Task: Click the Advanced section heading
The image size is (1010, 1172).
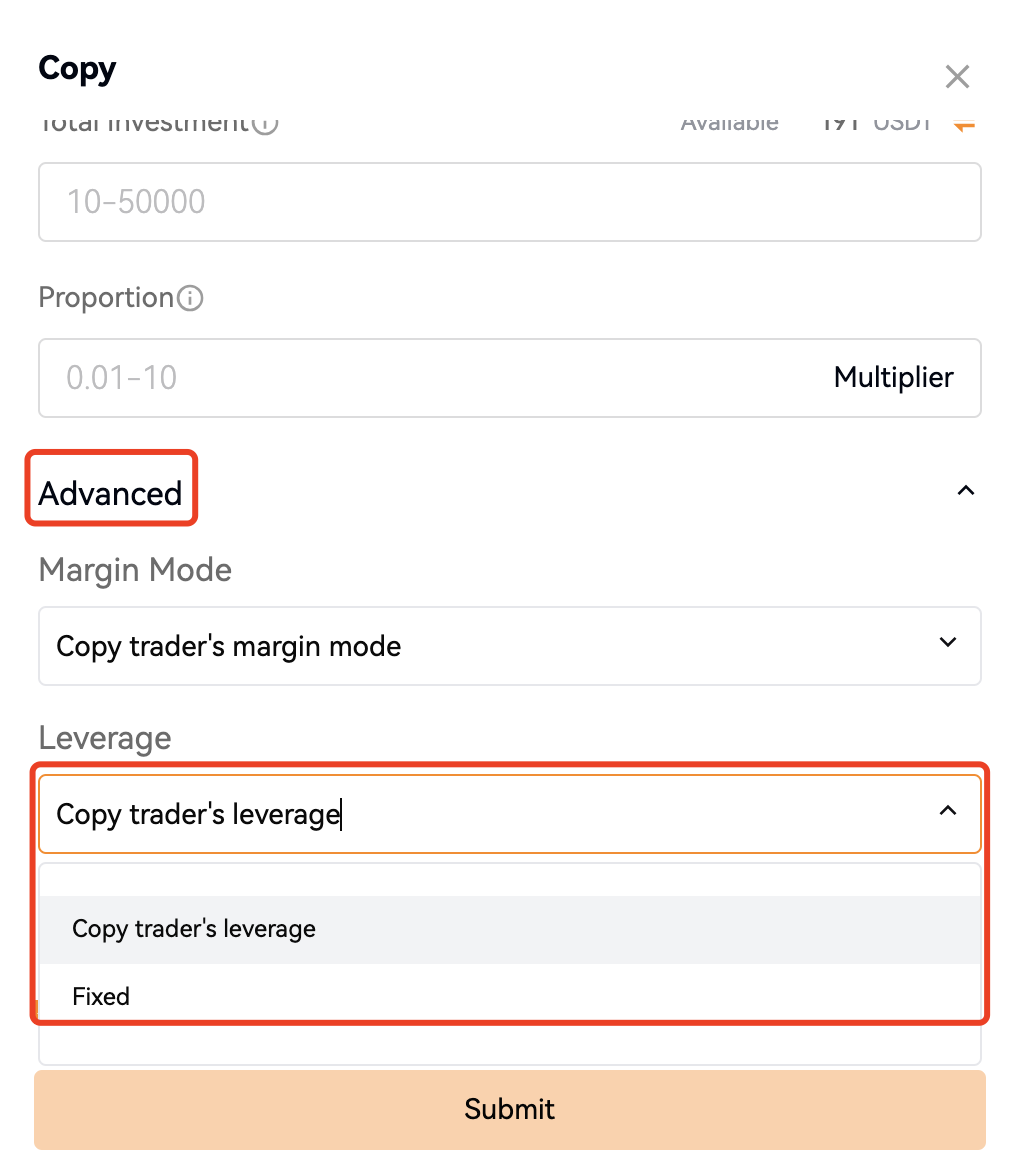Action: pos(111,493)
